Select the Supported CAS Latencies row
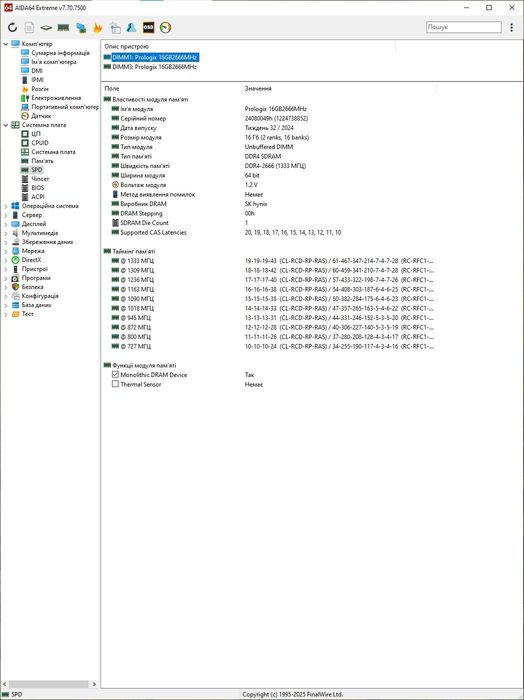This screenshot has height=700, width=524. click(268, 232)
